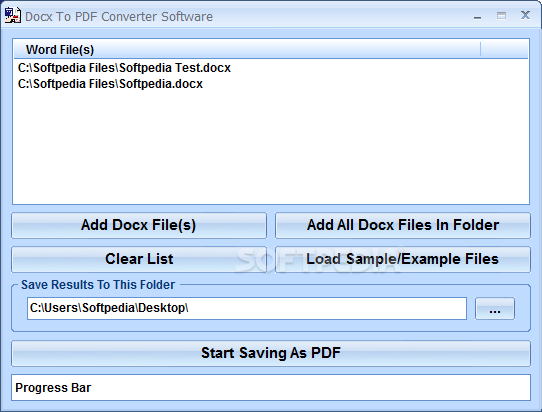Close the Docx To PDF Converter window

pyautogui.click(x=525, y=15)
